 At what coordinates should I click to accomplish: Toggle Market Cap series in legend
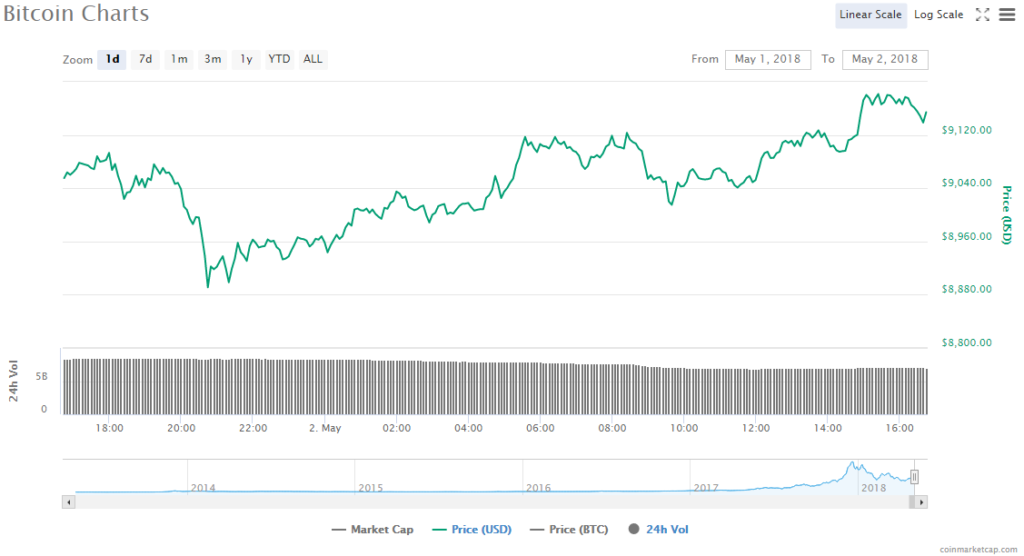374,529
